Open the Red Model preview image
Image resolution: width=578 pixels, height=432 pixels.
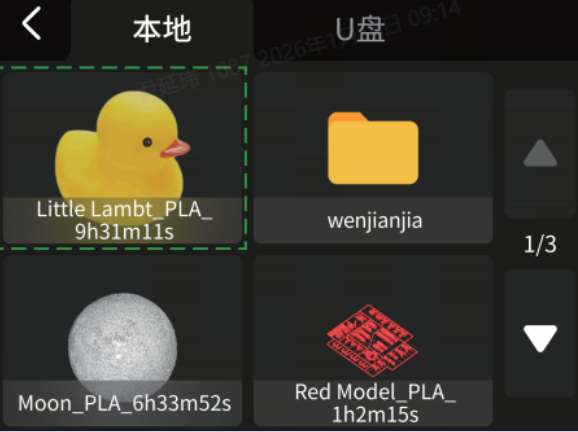pyautogui.click(x=372, y=340)
